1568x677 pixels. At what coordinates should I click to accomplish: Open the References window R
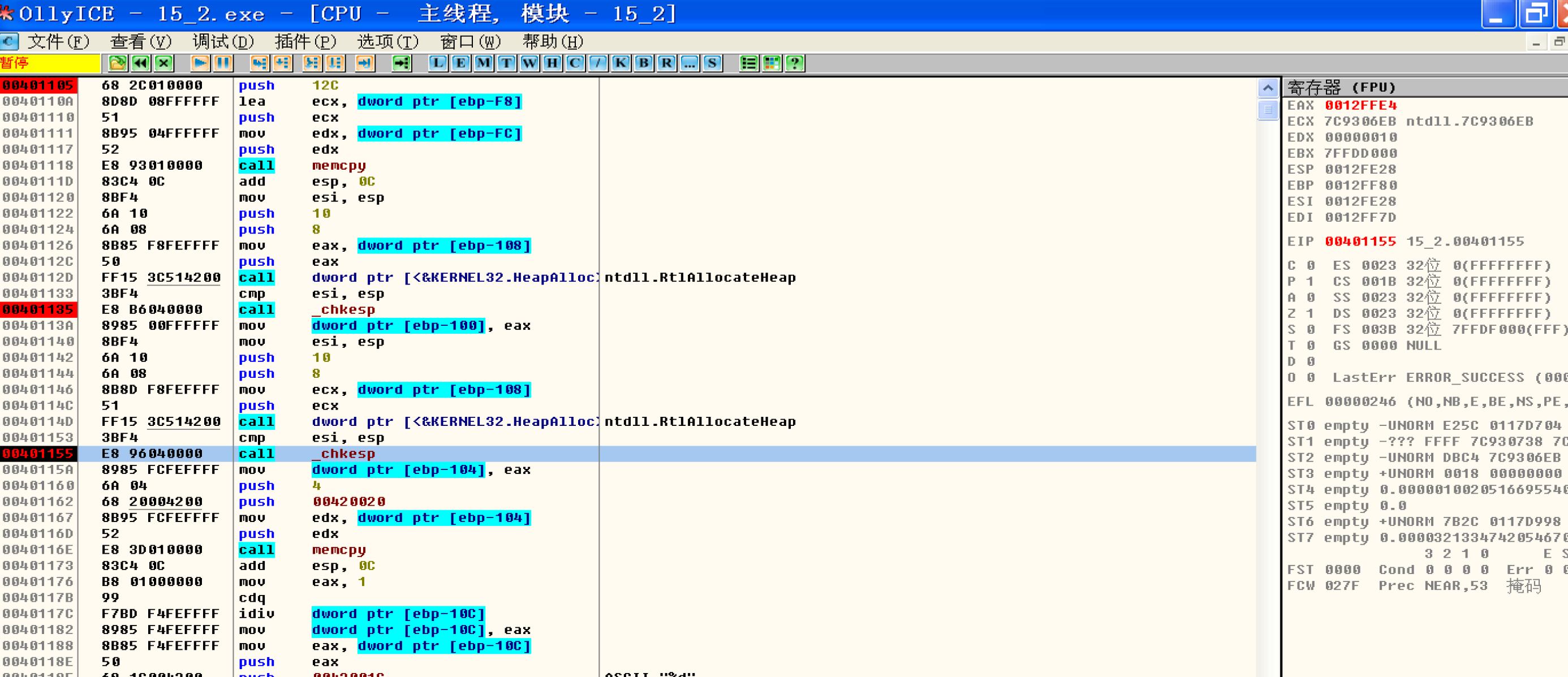point(666,63)
